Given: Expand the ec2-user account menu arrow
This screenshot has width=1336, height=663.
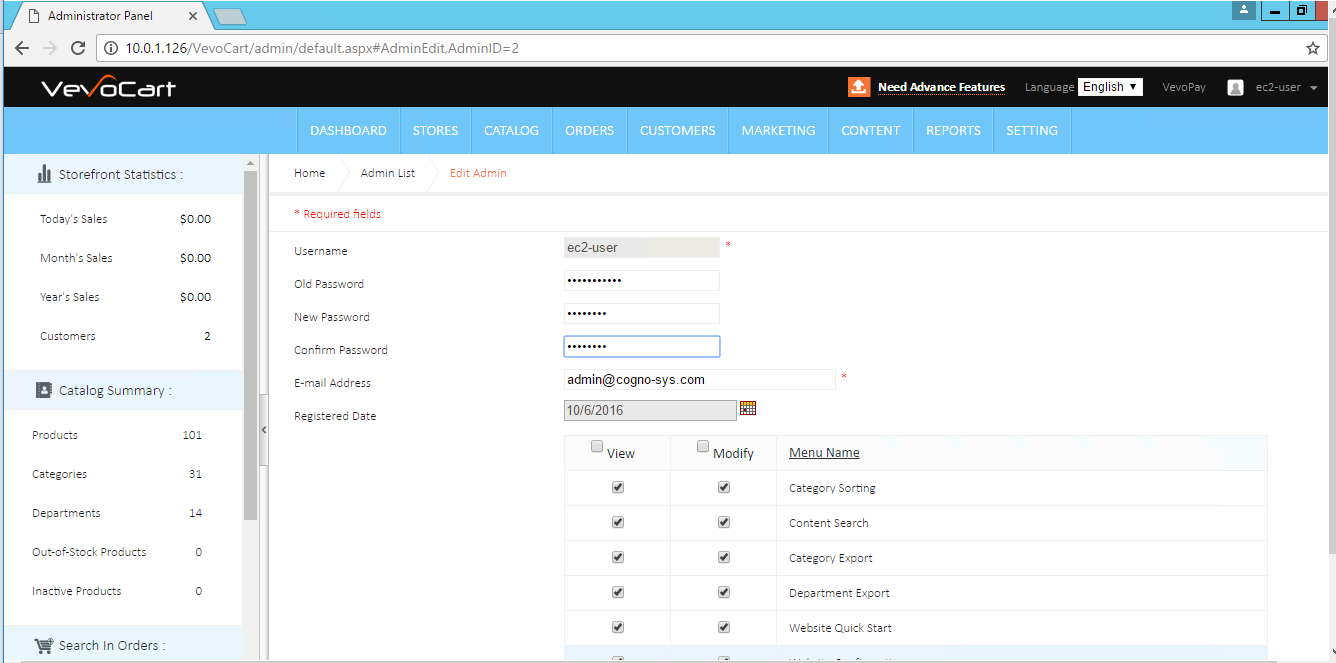Looking at the screenshot, I should [x=1313, y=88].
